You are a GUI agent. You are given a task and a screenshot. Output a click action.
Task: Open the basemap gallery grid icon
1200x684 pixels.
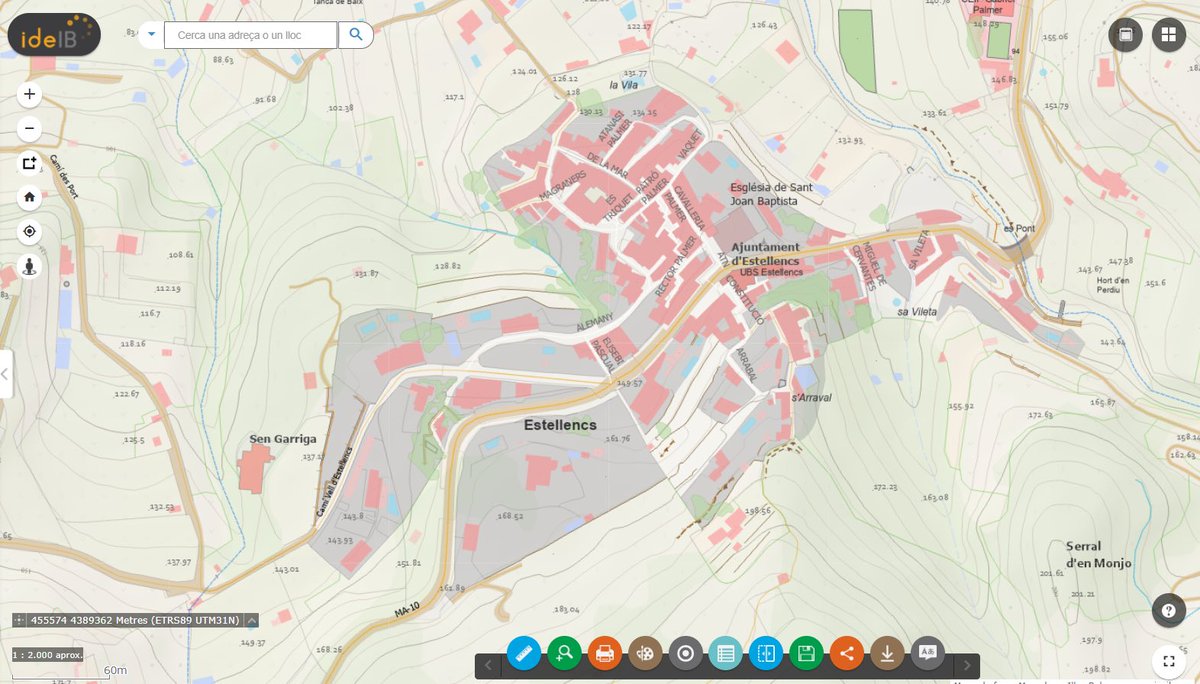(x=1167, y=35)
